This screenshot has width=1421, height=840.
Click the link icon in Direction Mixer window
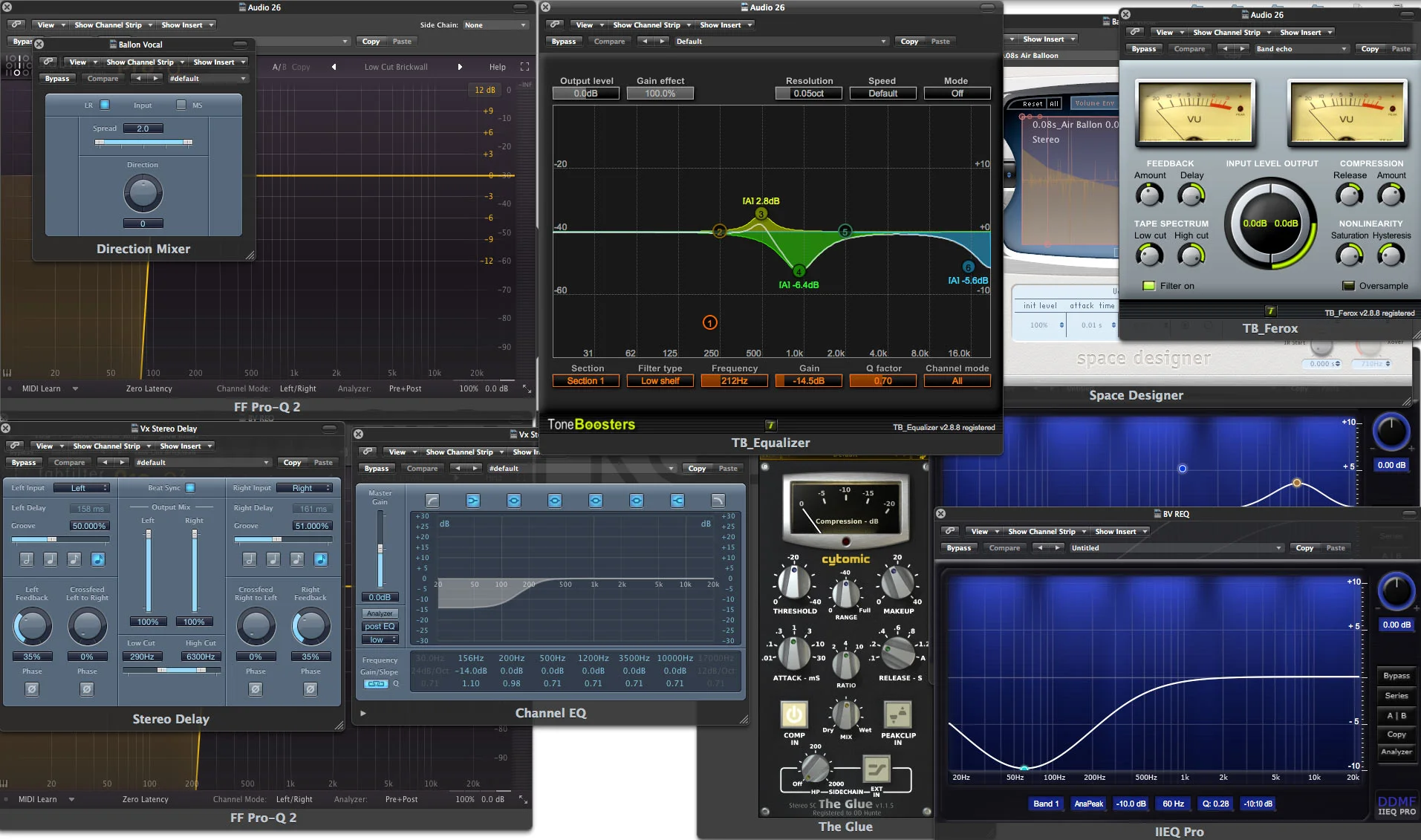coord(48,62)
